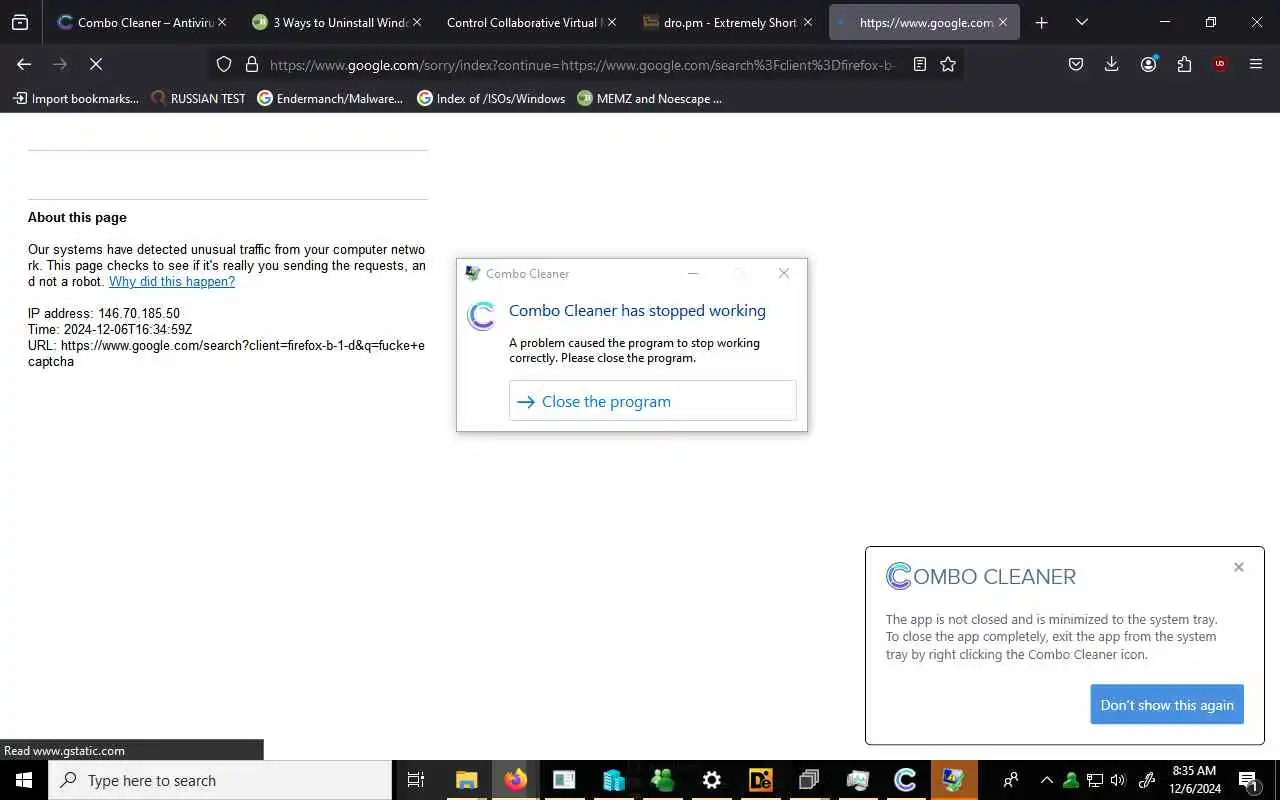Image resolution: width=1280 pixels, height=800 pixels.
Task: Expand the list all tabs chevron
Action: coord(1082,22)
